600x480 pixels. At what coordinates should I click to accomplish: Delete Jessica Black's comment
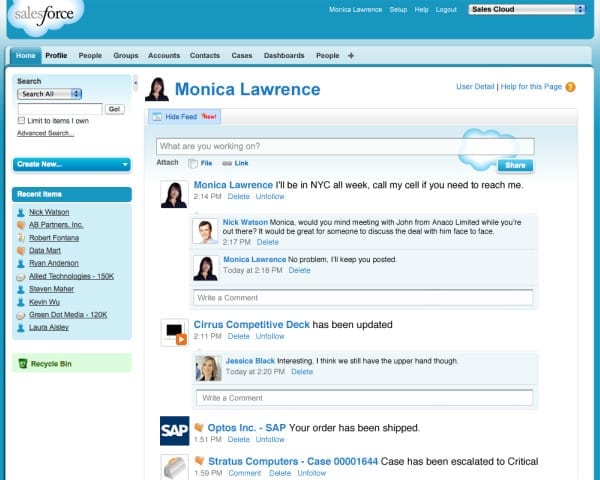(302, 372)
